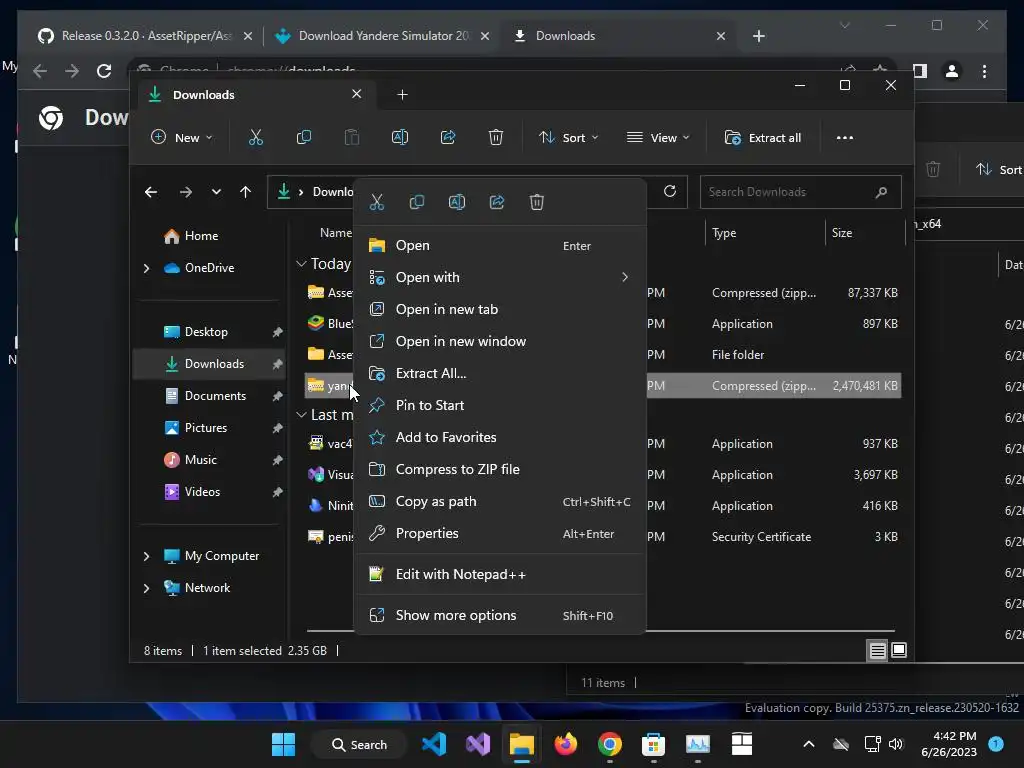This screenshot has height=768, width=1024.
Task: Click Rename icon atop context menu
Action: [x=457, y=202]
